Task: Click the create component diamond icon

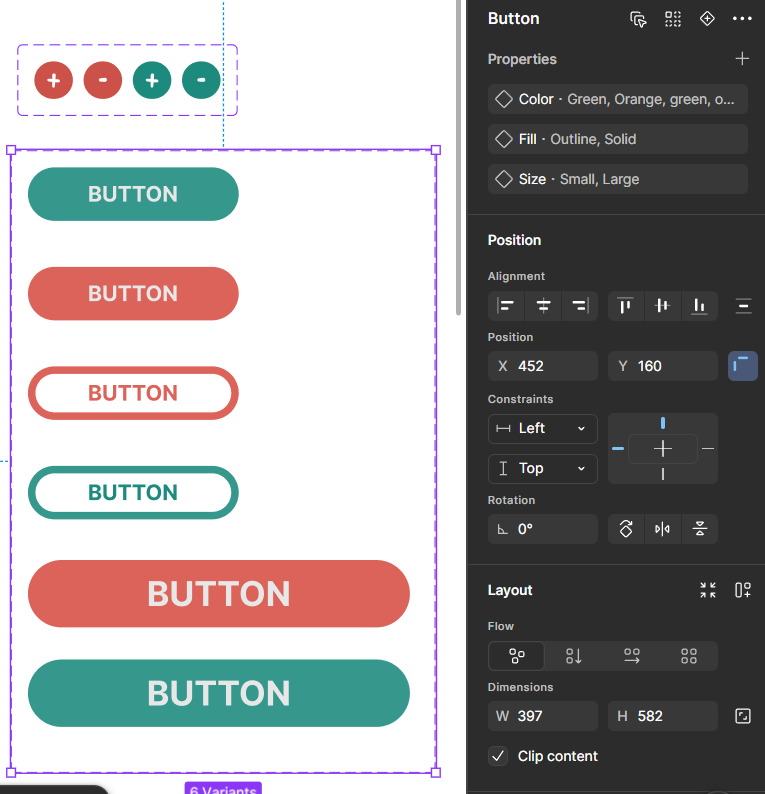Action: 707,19
